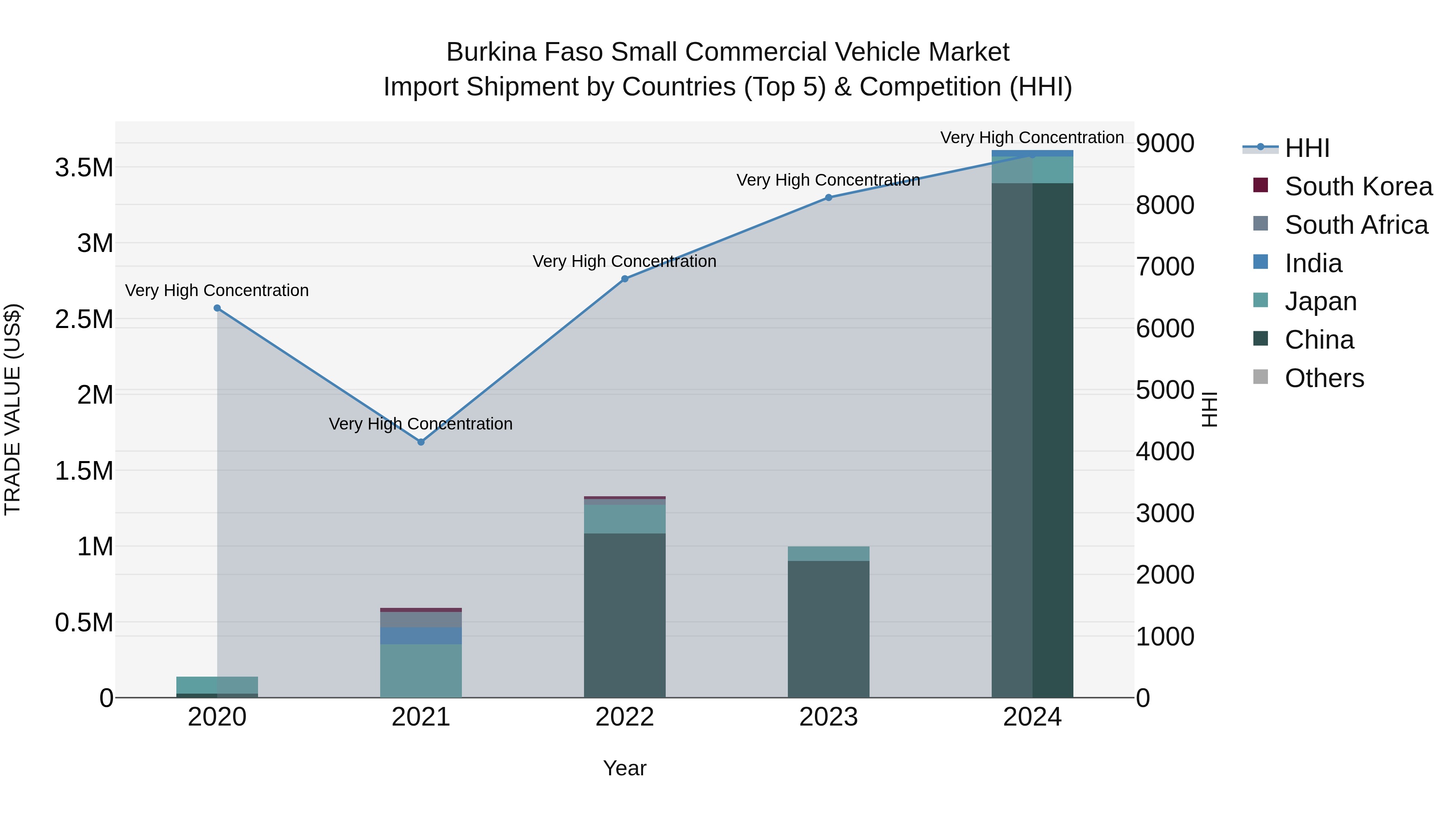Image resolution: width=1456 pixels, height=819 pixels.
Task: Click the China segment of the 2022 bar
Action: click(x=624, y=616)
